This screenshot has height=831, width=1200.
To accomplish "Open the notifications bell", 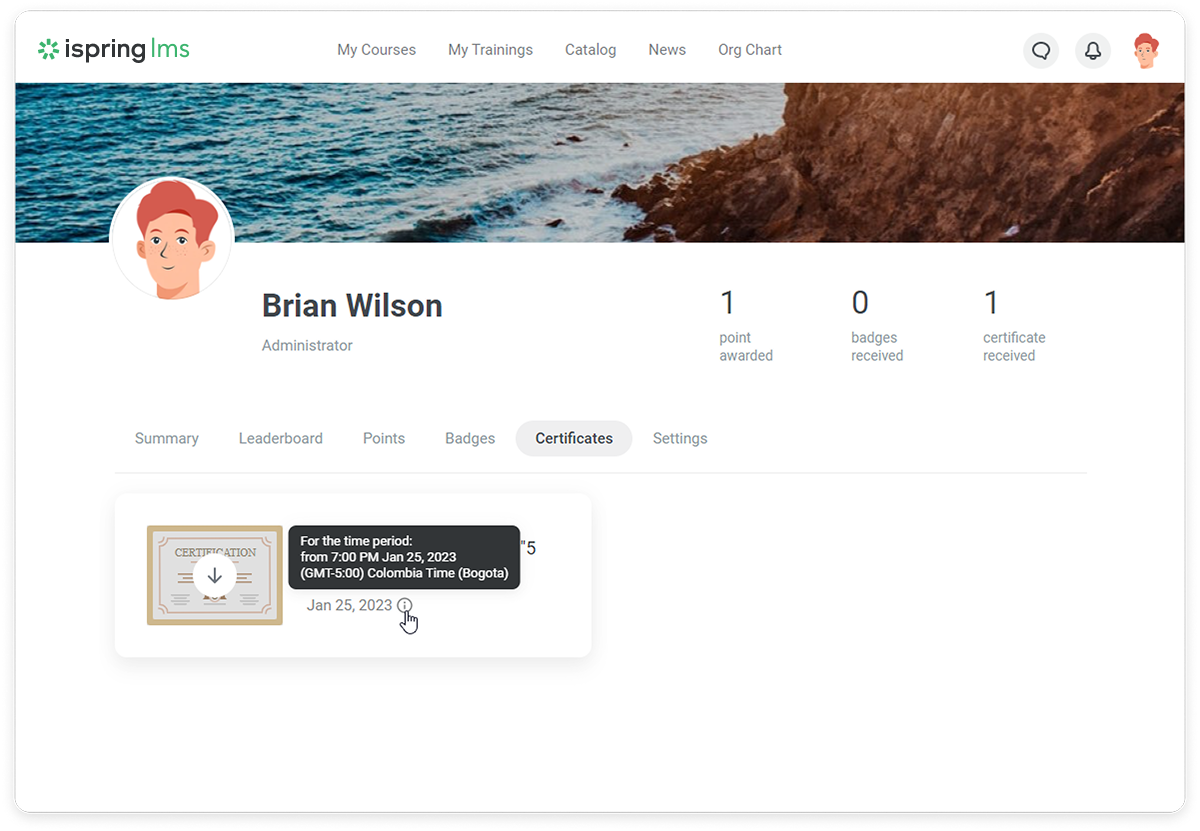I will pyautogui.click(x=1093, y=51).
